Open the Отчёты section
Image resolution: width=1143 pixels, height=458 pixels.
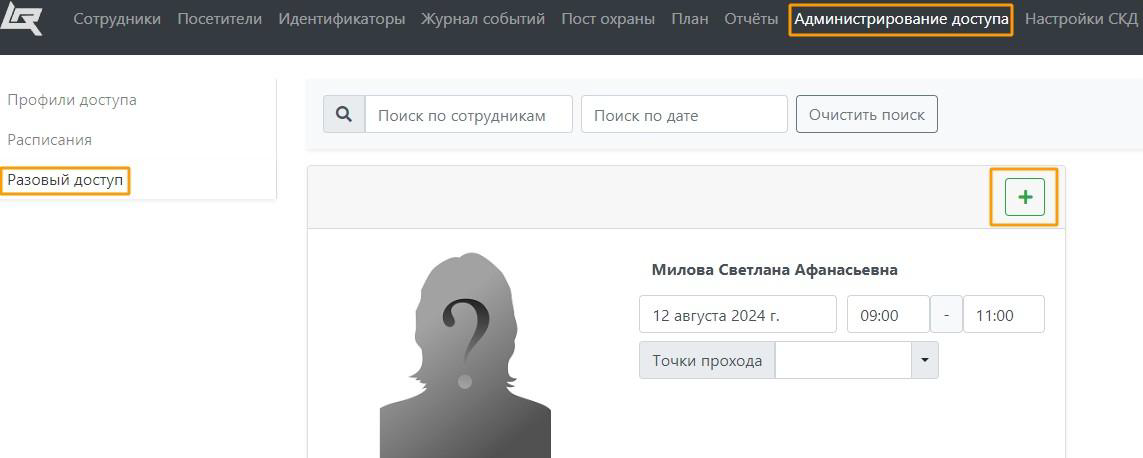click(x=750, y=19)
